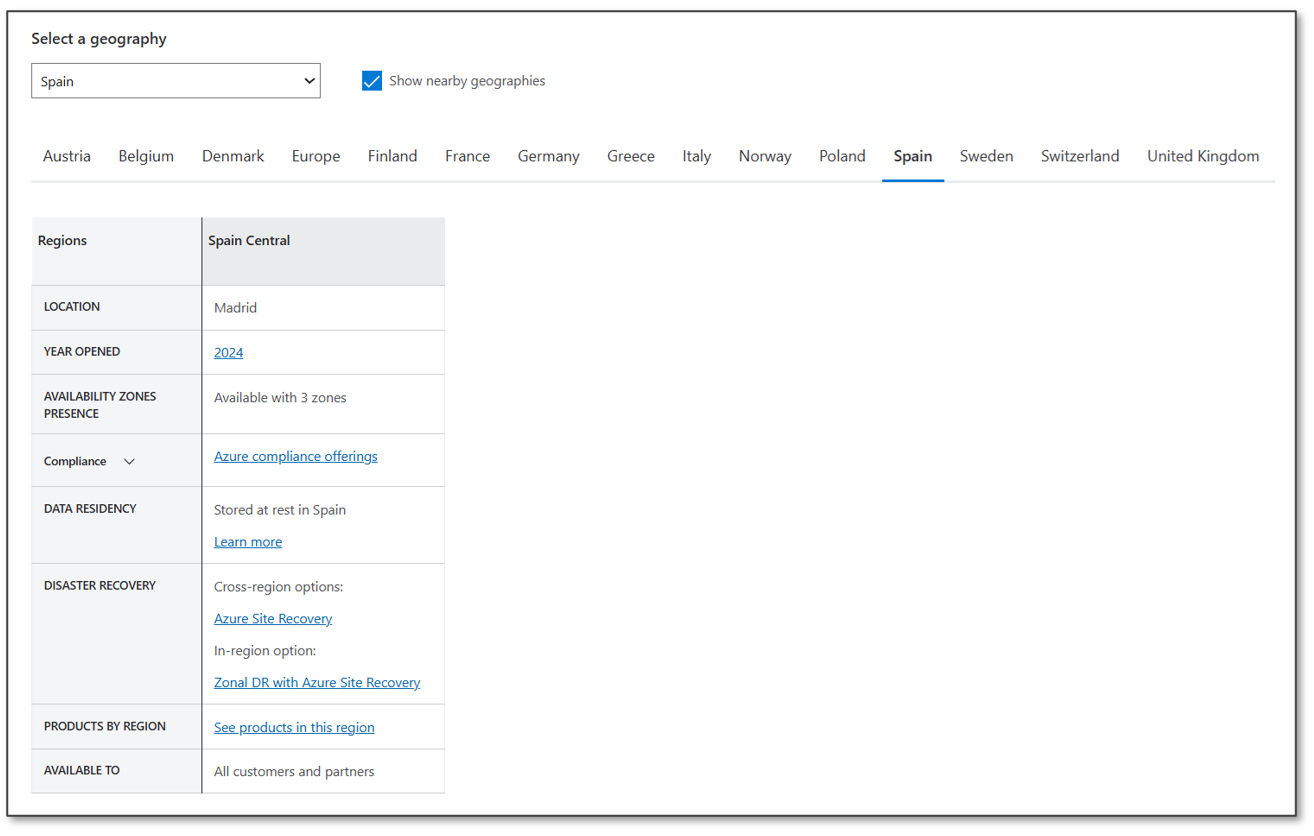The width and height of the screenshot is (1314, 836).
Task: Switch to the Italy tab
Action: click(697, 156)
